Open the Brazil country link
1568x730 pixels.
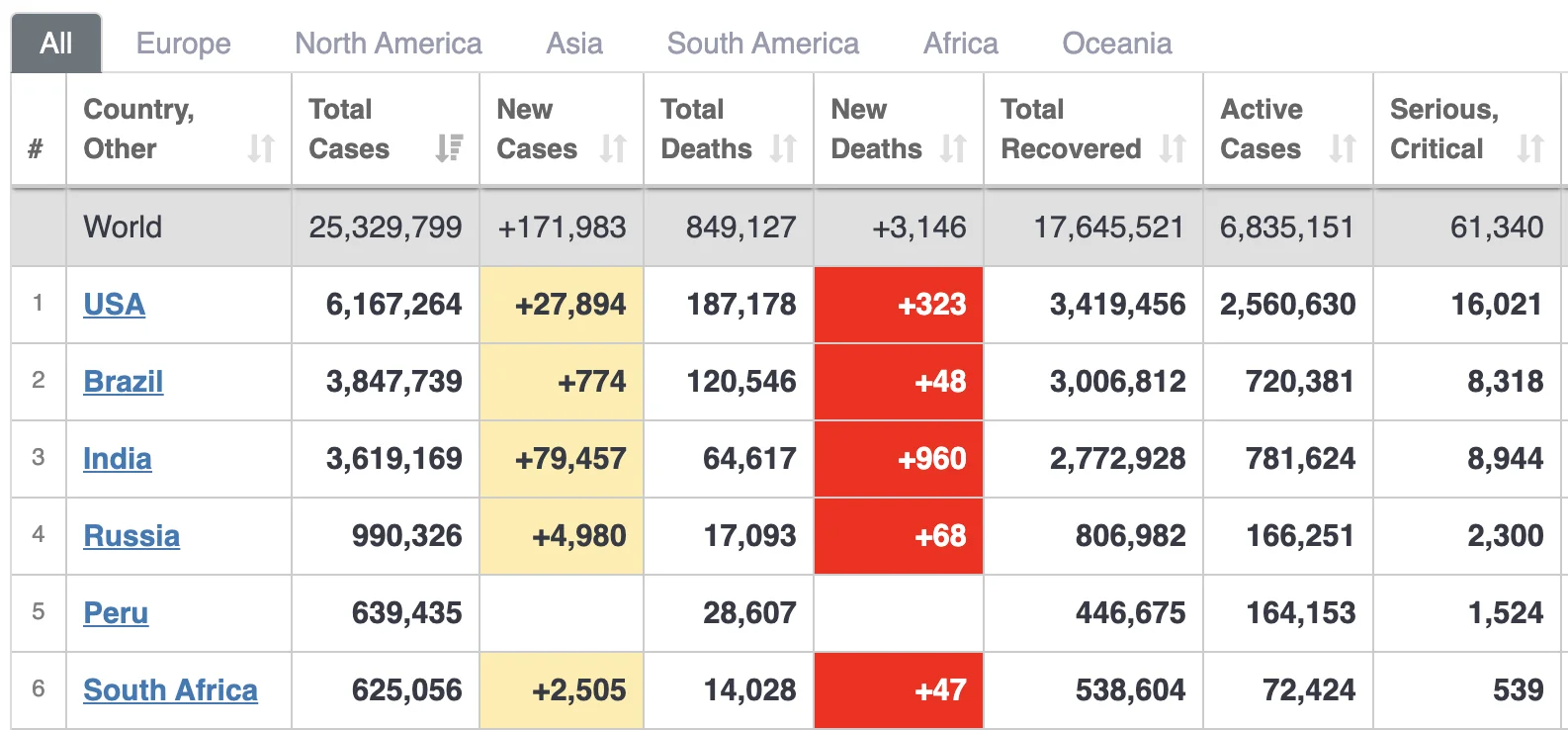tap(123, 382)
